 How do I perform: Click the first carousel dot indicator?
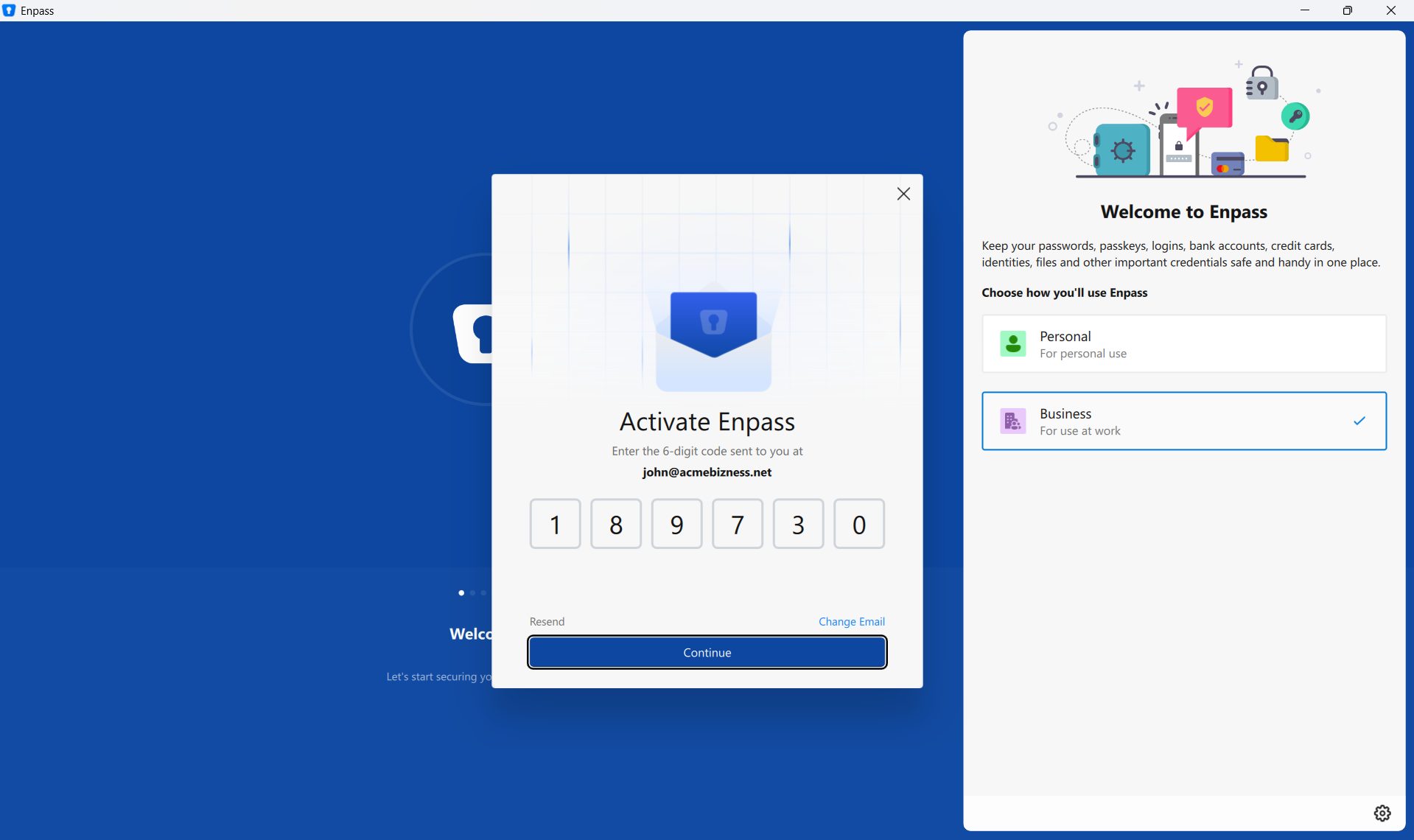(x=461, y=592)
